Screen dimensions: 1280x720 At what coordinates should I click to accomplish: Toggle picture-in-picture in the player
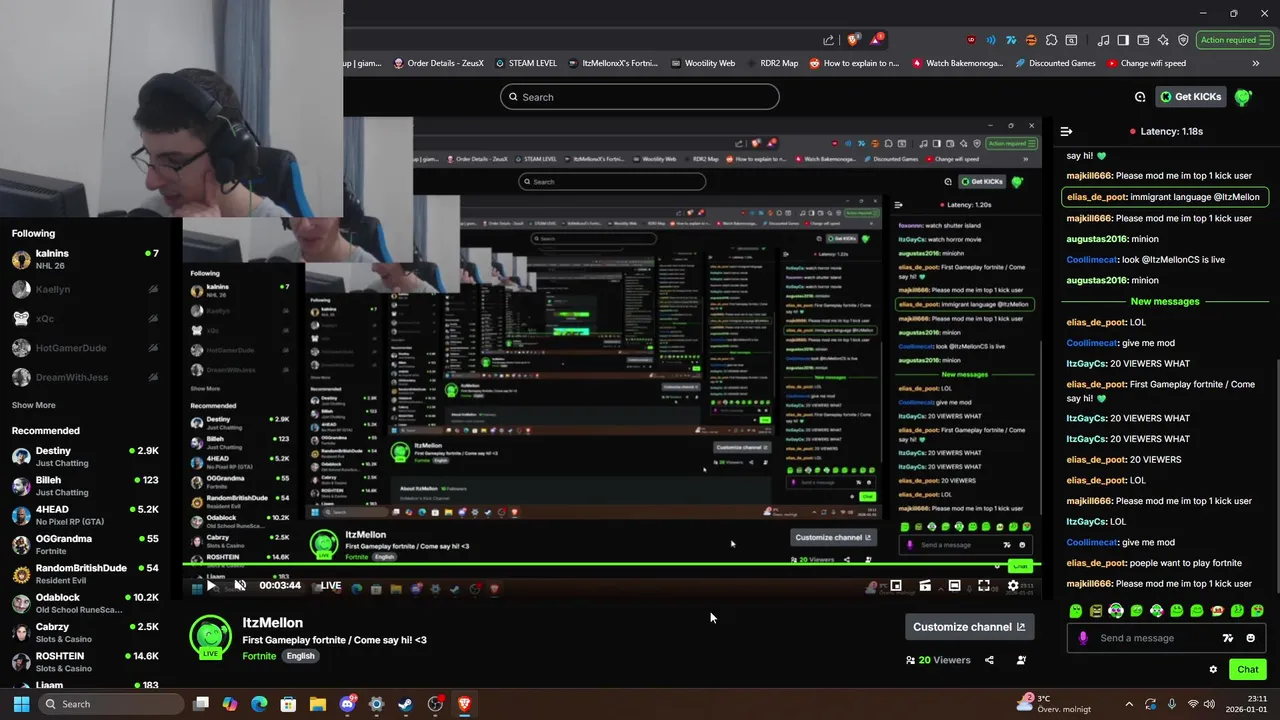[896, 586]
